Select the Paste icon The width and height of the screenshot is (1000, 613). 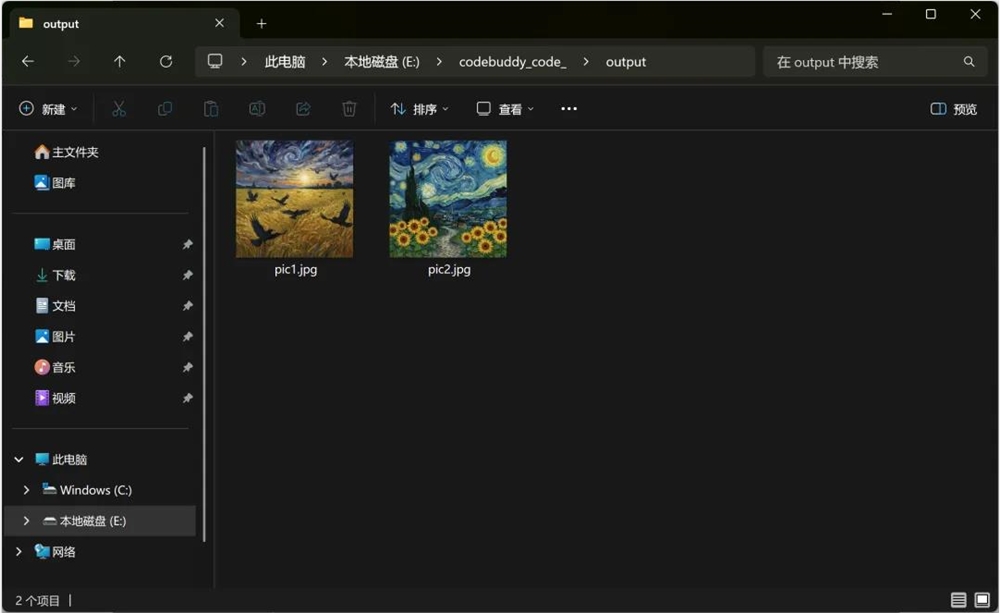(x=211, y=108)
